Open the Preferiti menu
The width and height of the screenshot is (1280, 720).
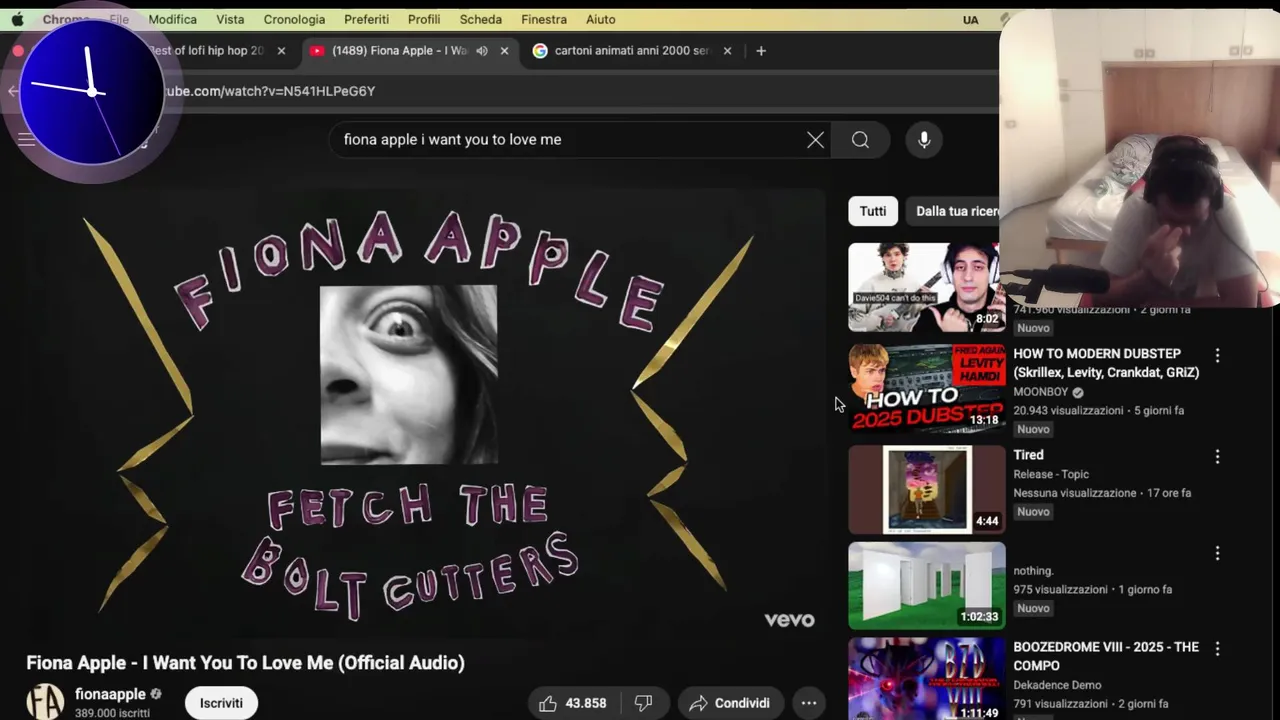(366, 19)
